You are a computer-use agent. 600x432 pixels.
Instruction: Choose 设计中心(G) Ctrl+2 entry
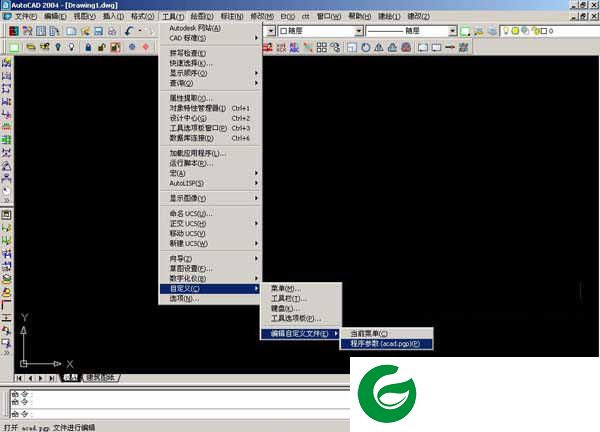(x=210, y=118)
